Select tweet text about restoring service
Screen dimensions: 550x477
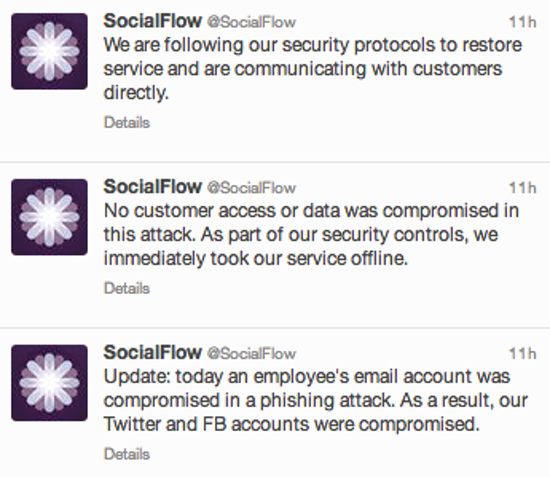(313, 69)
